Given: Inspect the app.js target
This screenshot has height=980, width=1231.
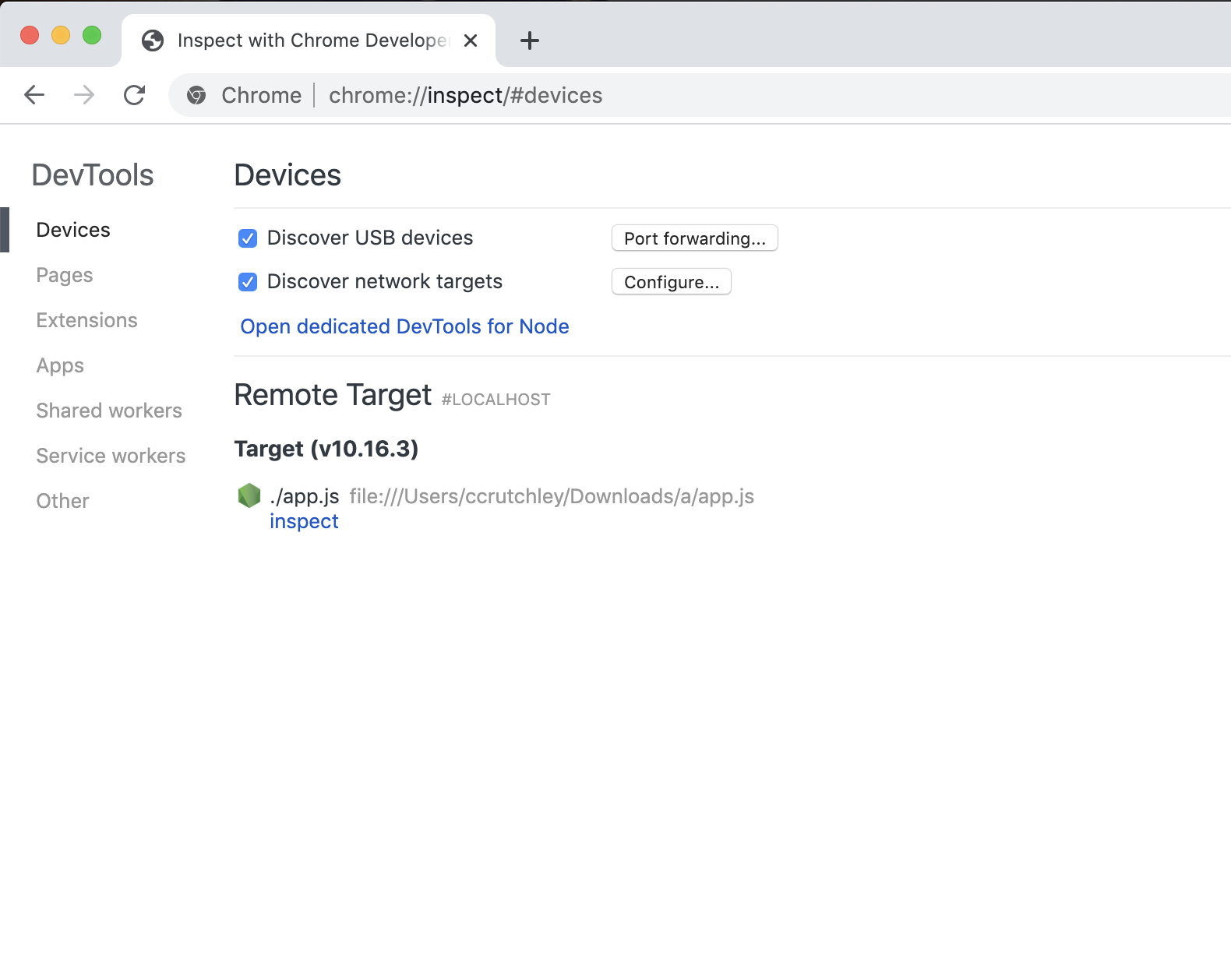Looking at the screenshot, I should tap(304, 521).
